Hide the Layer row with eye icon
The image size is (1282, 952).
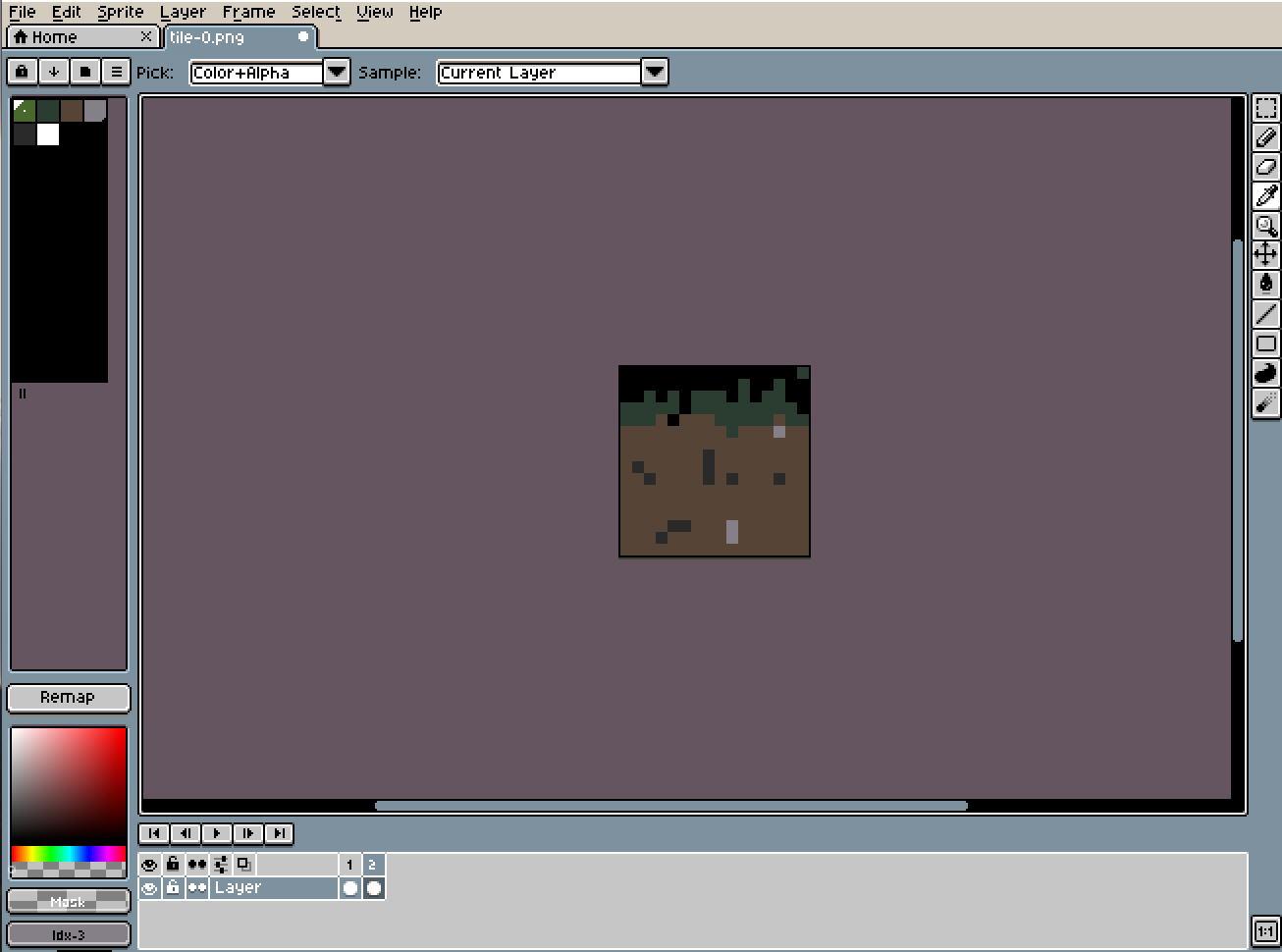click(149, 888)
